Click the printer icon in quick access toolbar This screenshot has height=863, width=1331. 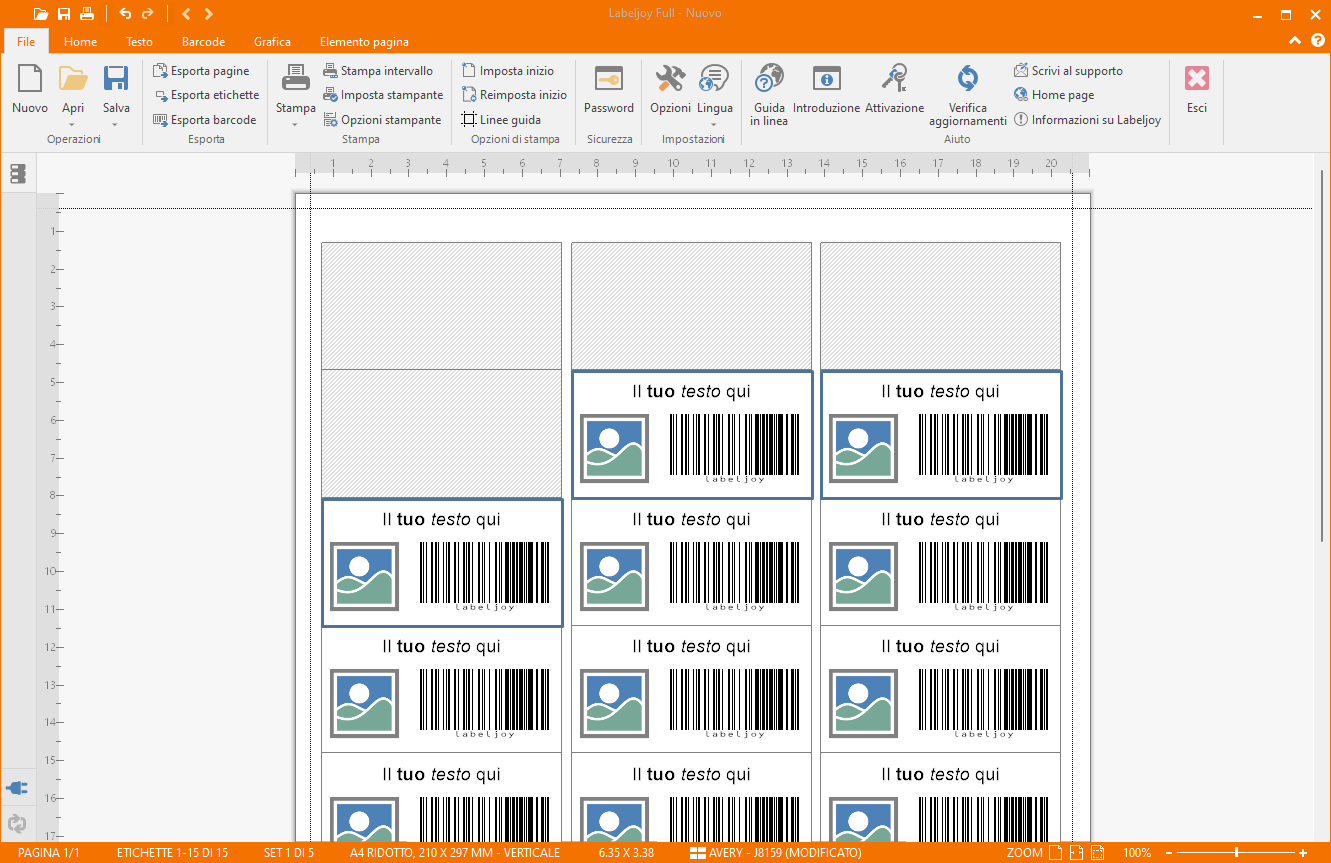pos(87,14)
